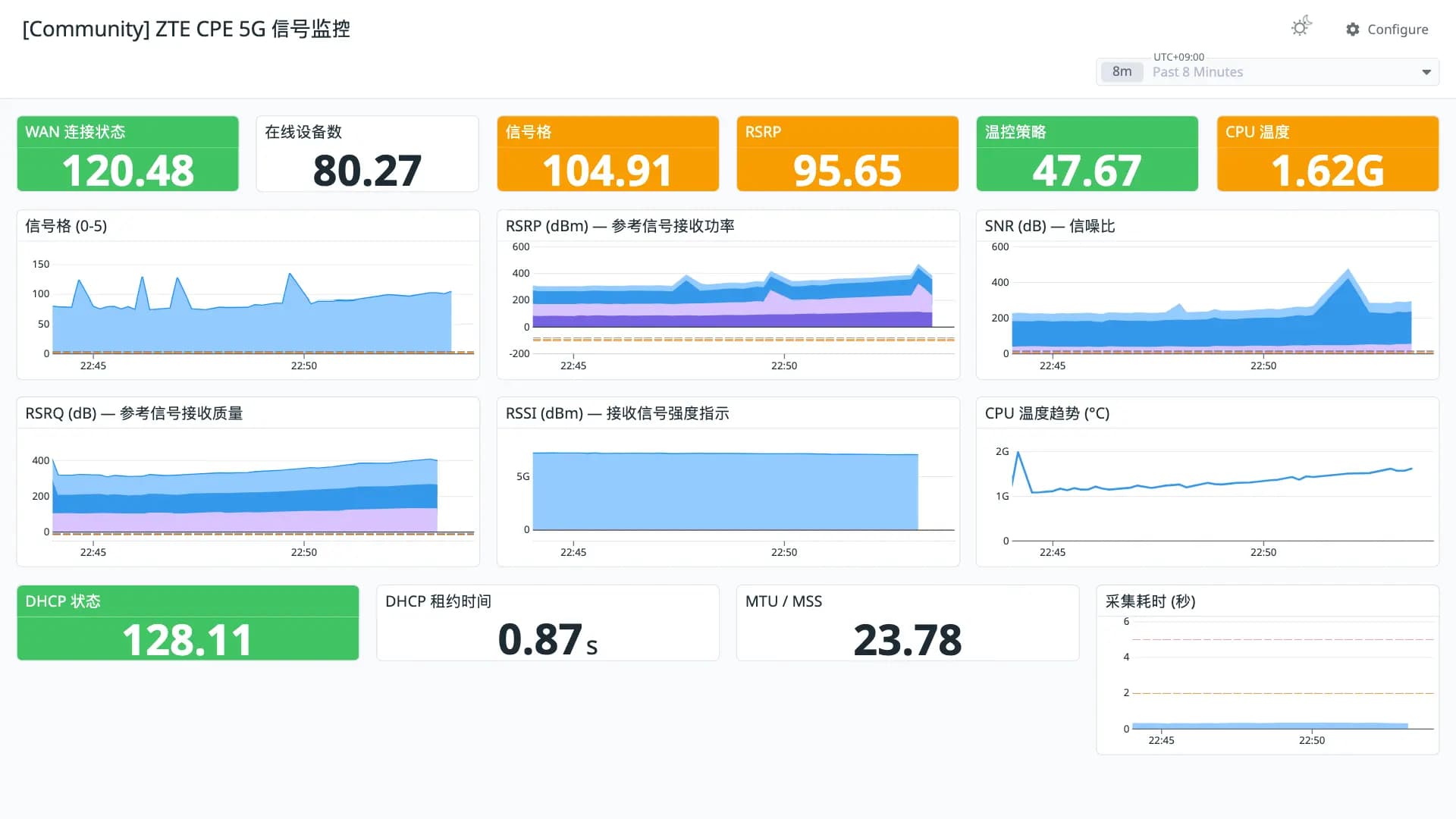Click the RSRP value 95.65 tile
The width and height of the screenshot is (1456, 819).
[847, 154]
